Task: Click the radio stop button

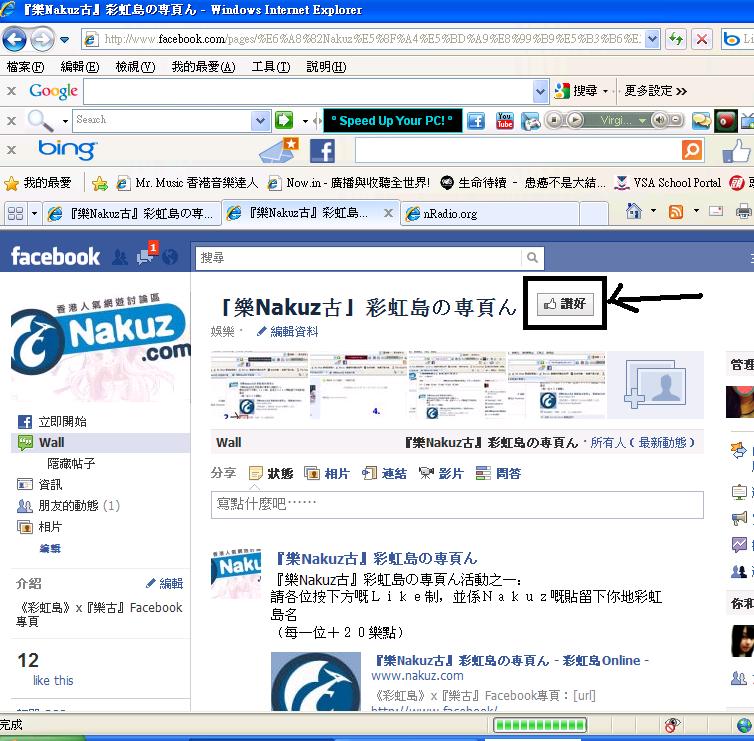Action: [554, 120]
